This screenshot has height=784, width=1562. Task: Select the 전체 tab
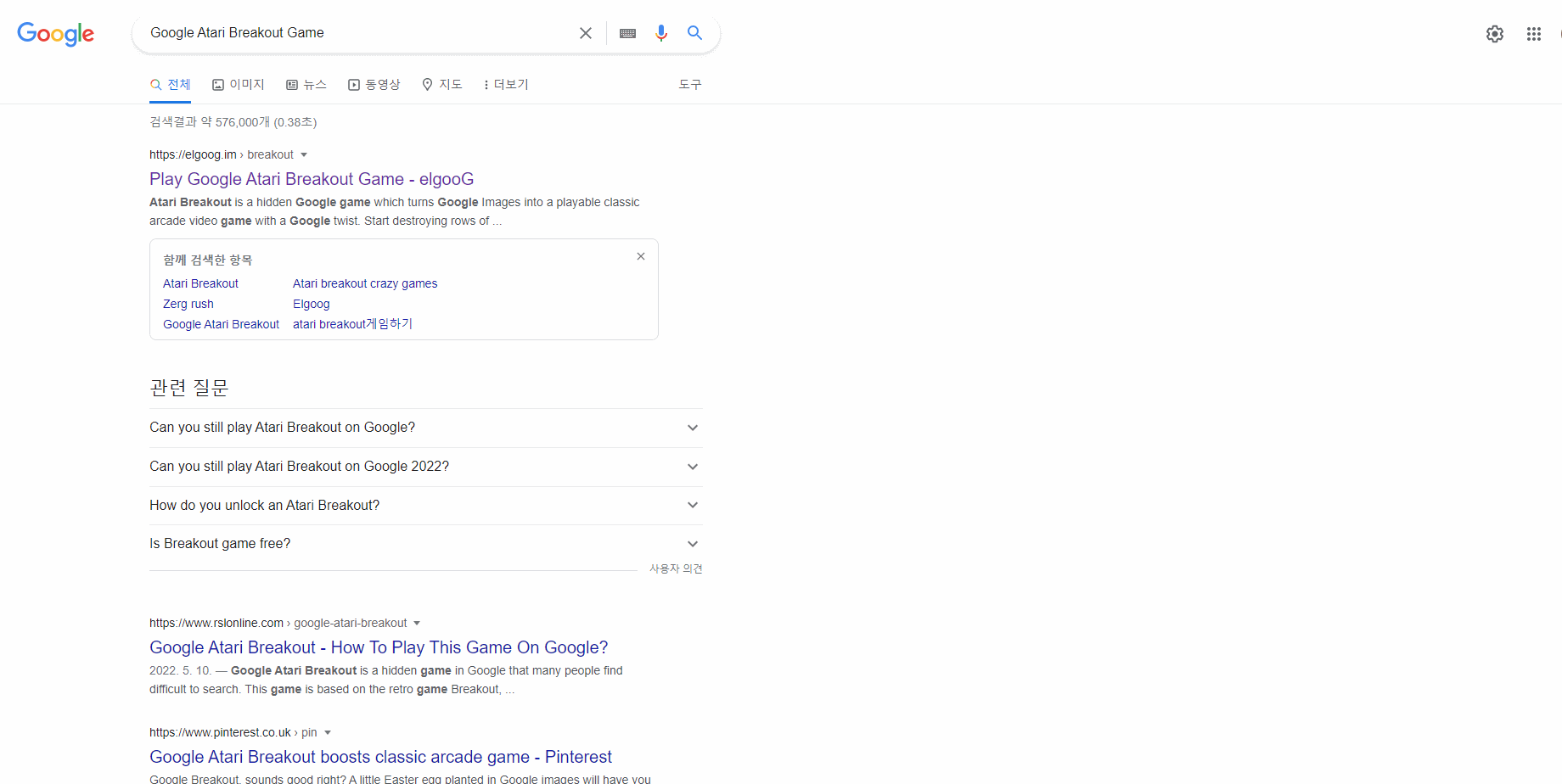[171, 85]
